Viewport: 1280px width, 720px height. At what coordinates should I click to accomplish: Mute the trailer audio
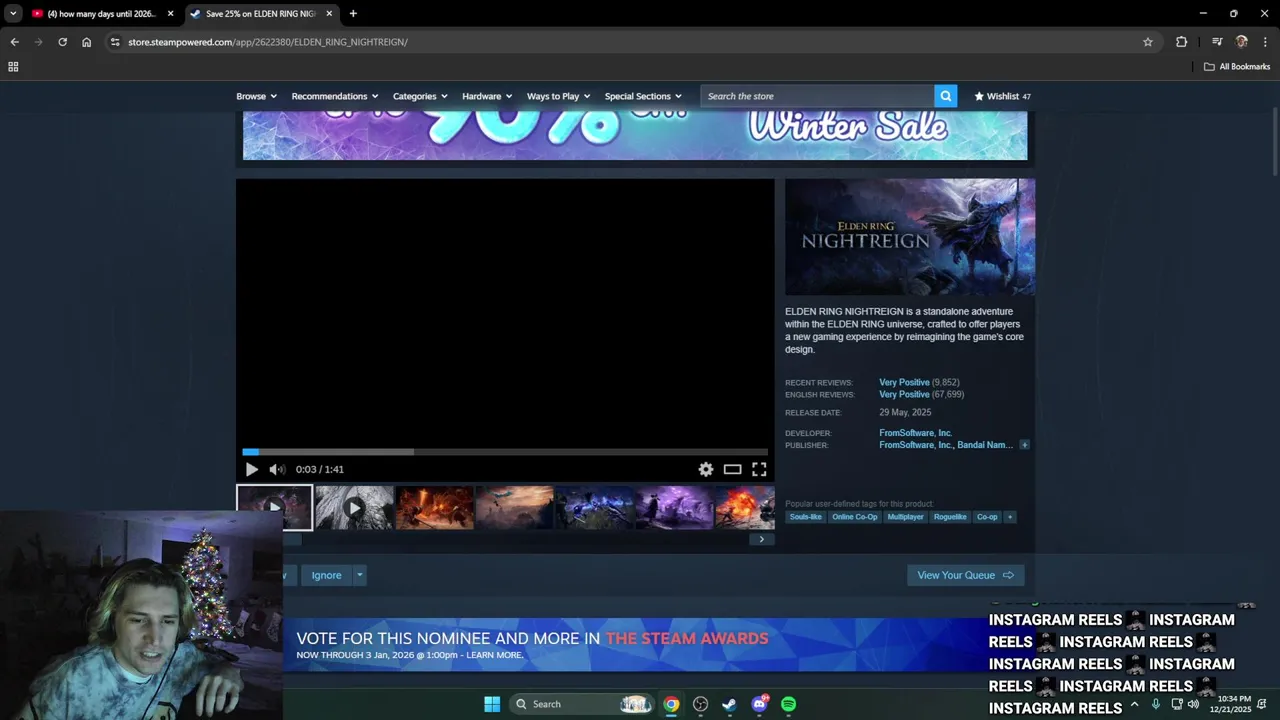277,469
